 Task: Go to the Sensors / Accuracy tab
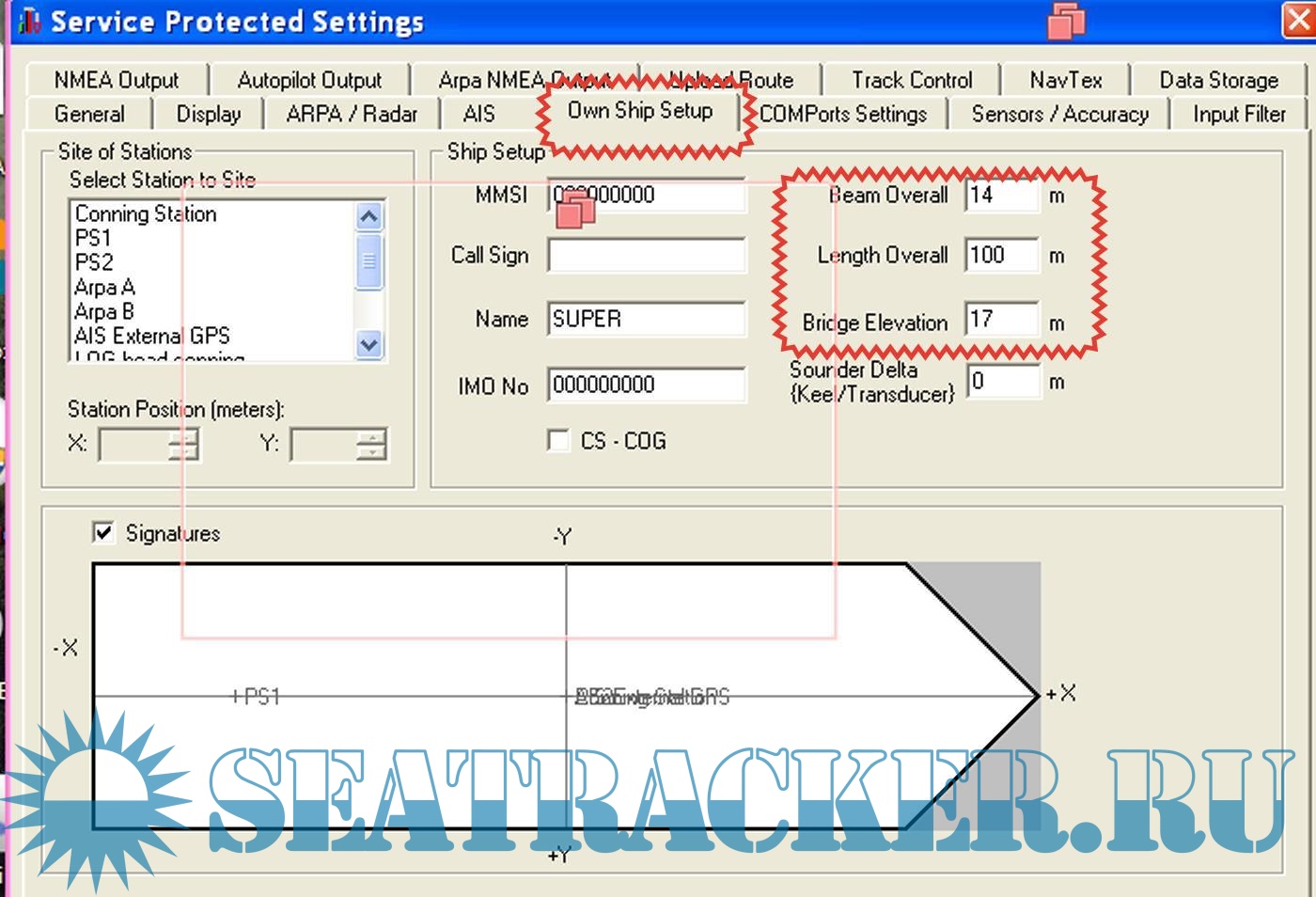click(1059, 115)
